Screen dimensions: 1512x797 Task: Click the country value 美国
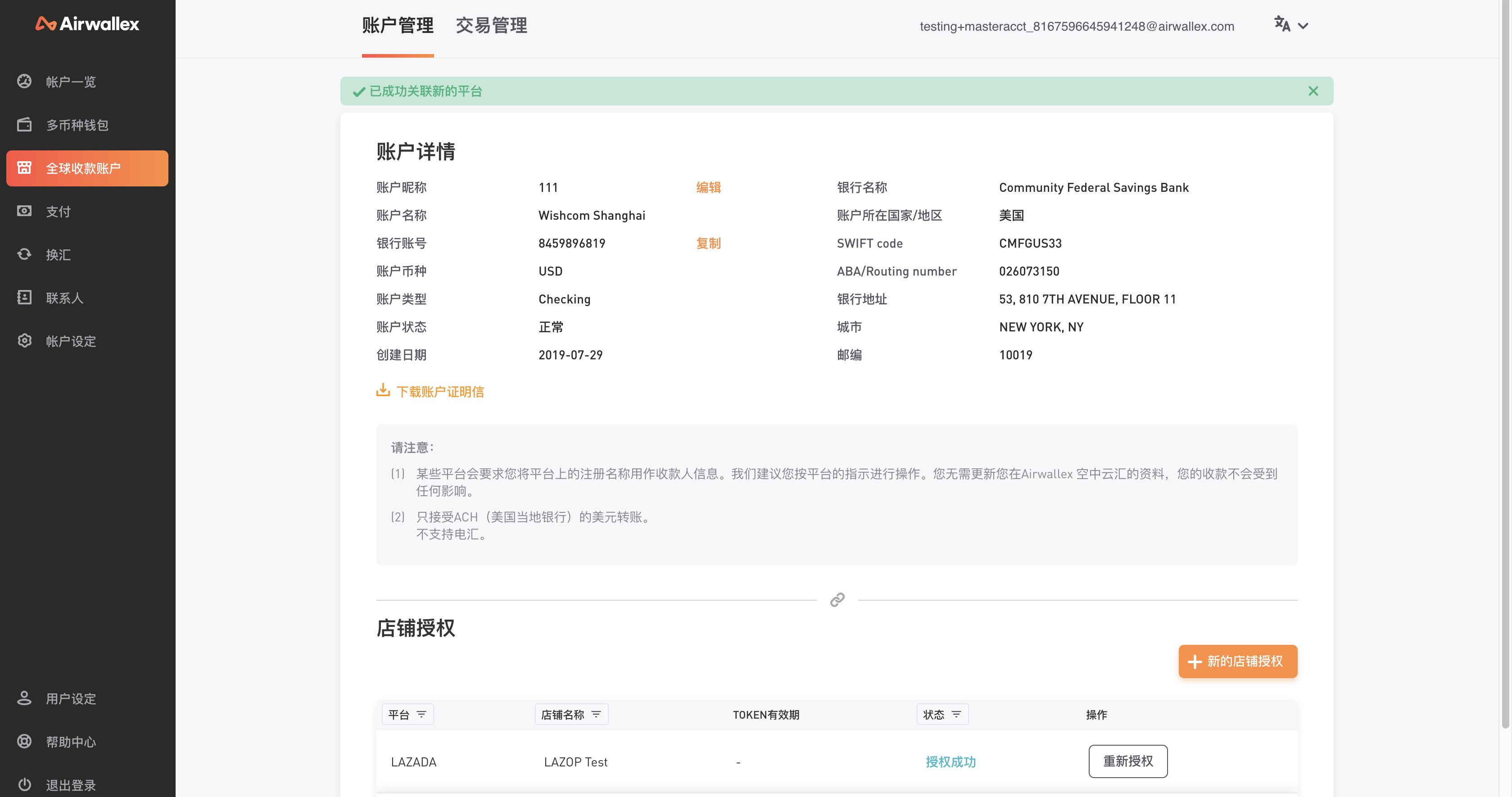[x=1011, y=215]
